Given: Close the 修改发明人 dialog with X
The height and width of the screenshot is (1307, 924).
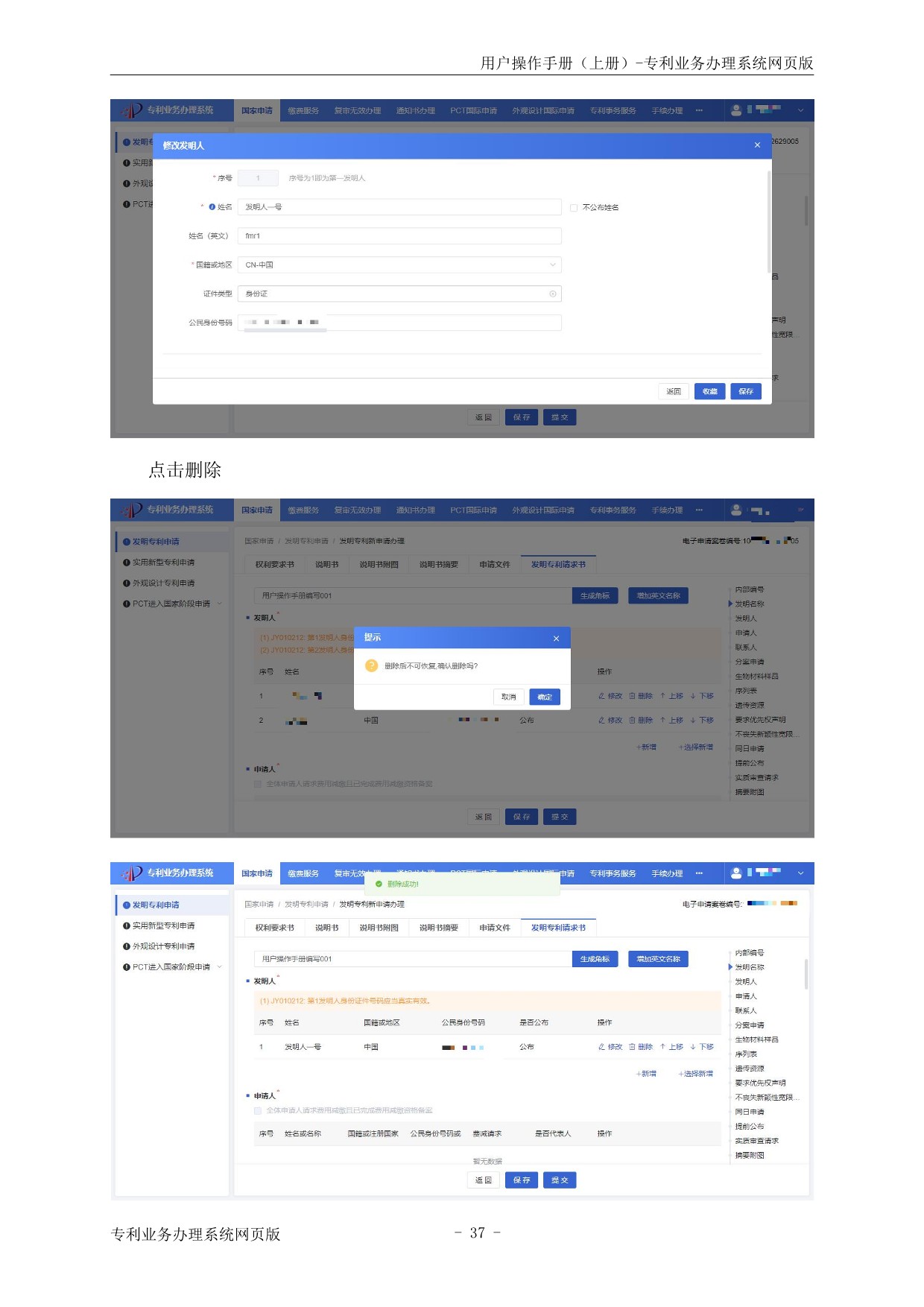Looking at the screenshot, I should (757, 145).
